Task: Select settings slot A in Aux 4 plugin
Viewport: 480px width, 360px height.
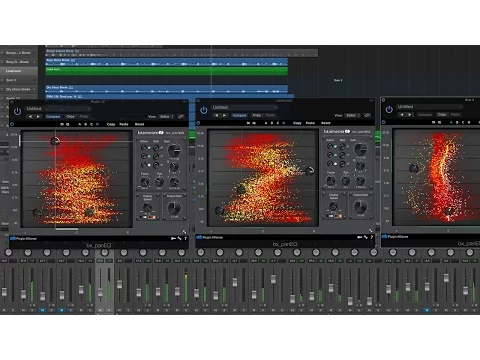Action: point(451,122)
